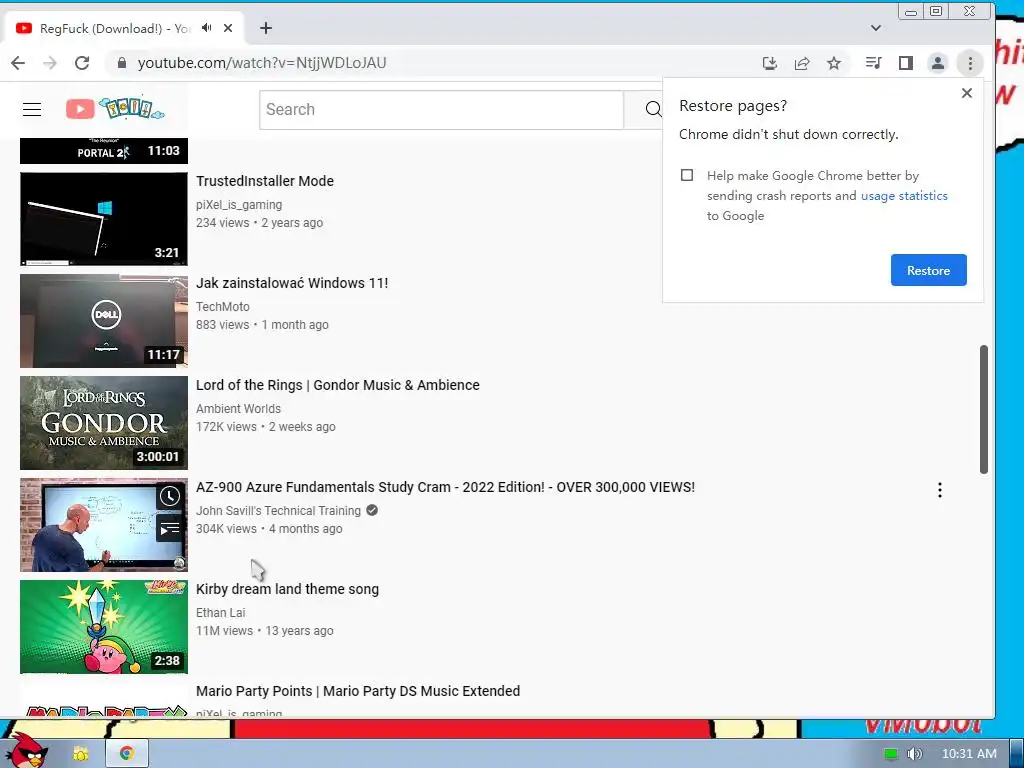1024x768 pixels.
Task: Open Chrome's three-dot menu
Action: pyautogui.click(x=970, y=63)
